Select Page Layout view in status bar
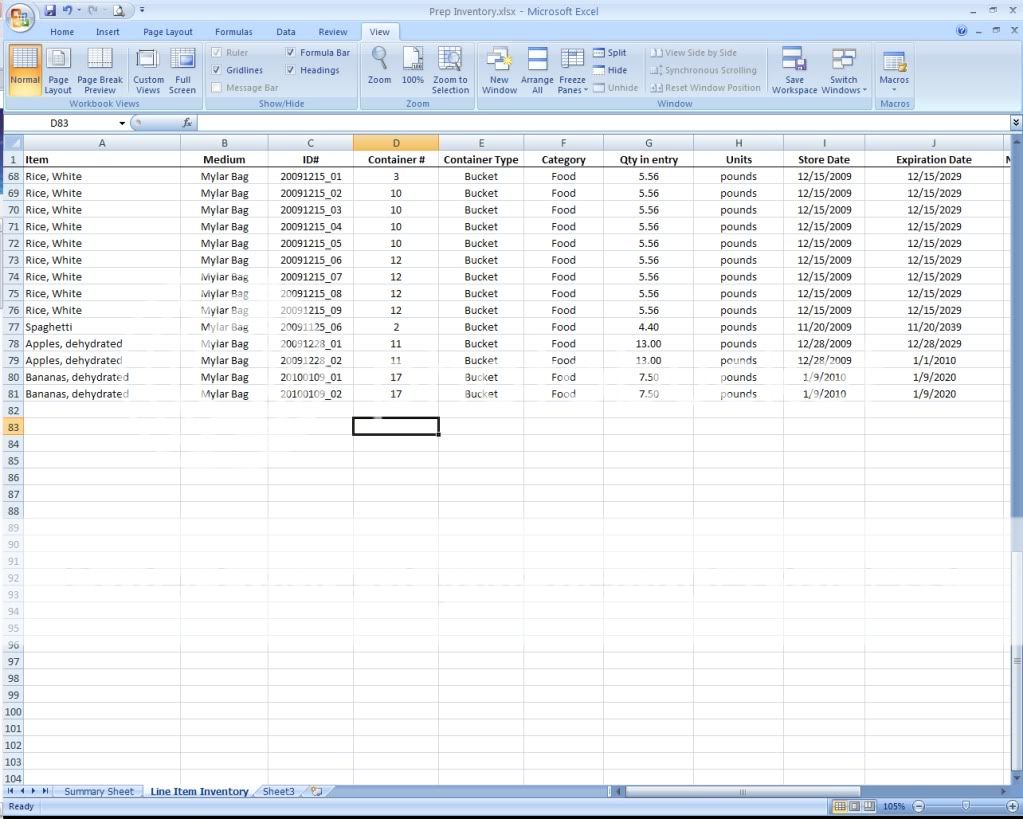Screen dimensions: 1023x819 pos(855,807)
